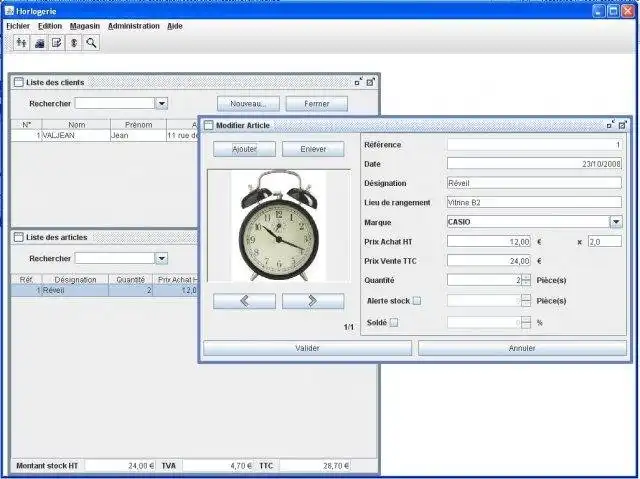Click the Ajouter image button

tap(244, 149)
